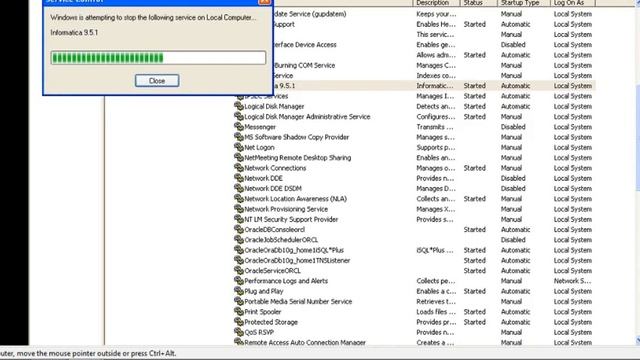Image resolution: width=640 pixels, height=360 pixels.
Task: Click the Disabled startup type of OracleJobSchedulerORCL
Action: click(513, 240)
